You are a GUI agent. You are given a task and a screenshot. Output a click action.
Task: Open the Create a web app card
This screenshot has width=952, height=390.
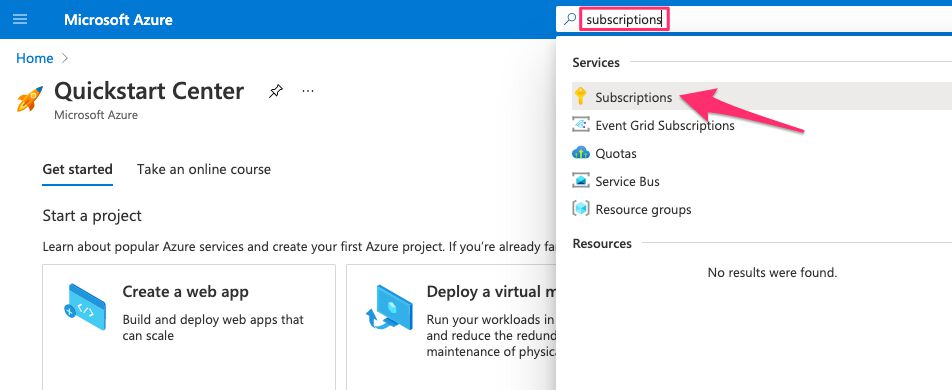pos(189,327)
